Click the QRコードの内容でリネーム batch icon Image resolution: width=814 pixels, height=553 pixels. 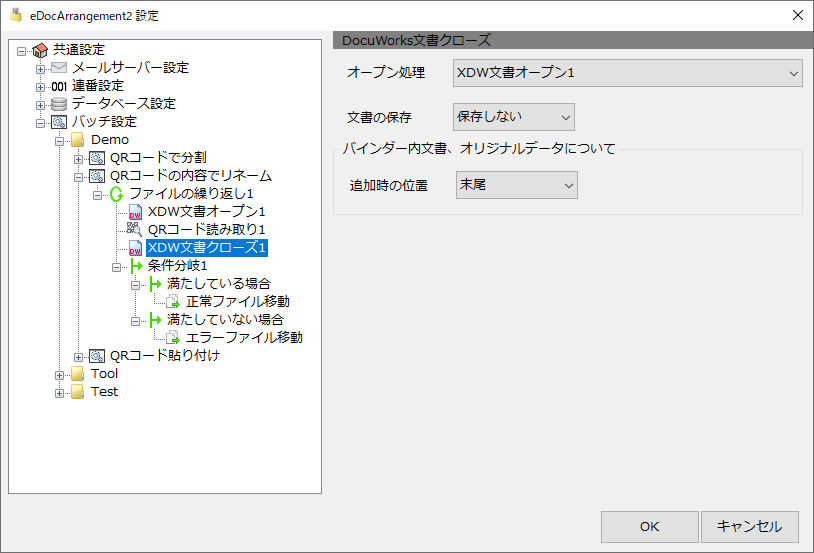(97, 176)
